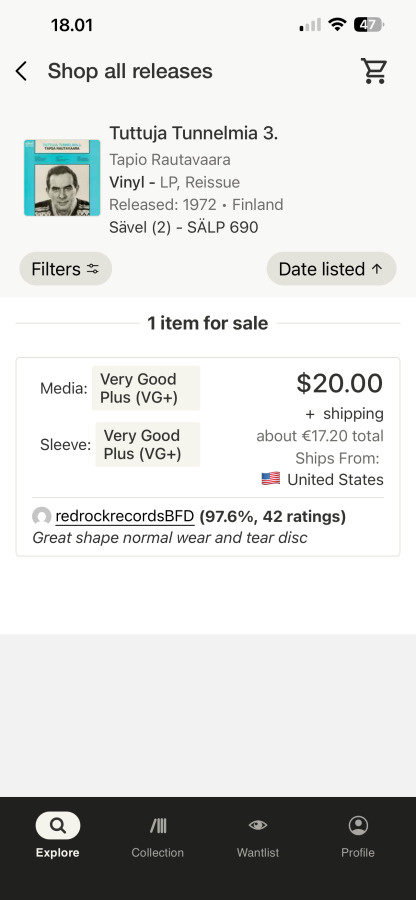The image size is (416, 900).
Task: Tap the Tapio Rautavaara artist name
Action: (170, 160)
